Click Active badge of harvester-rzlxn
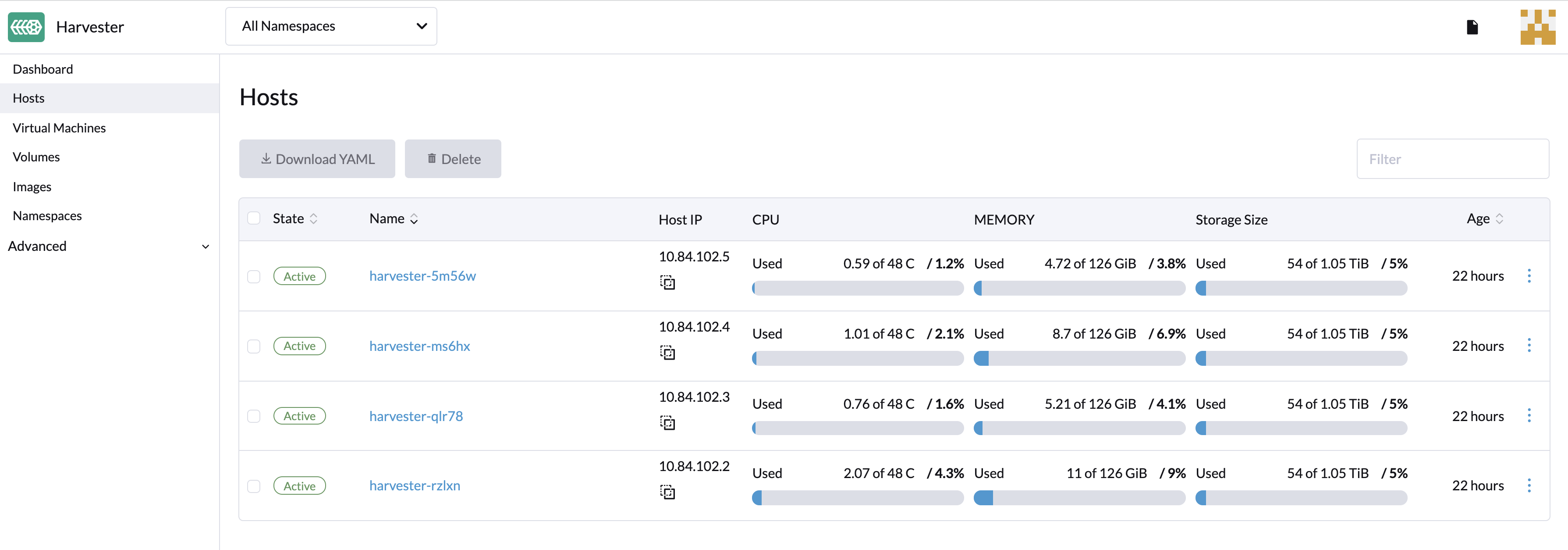 tap(299, 486)
